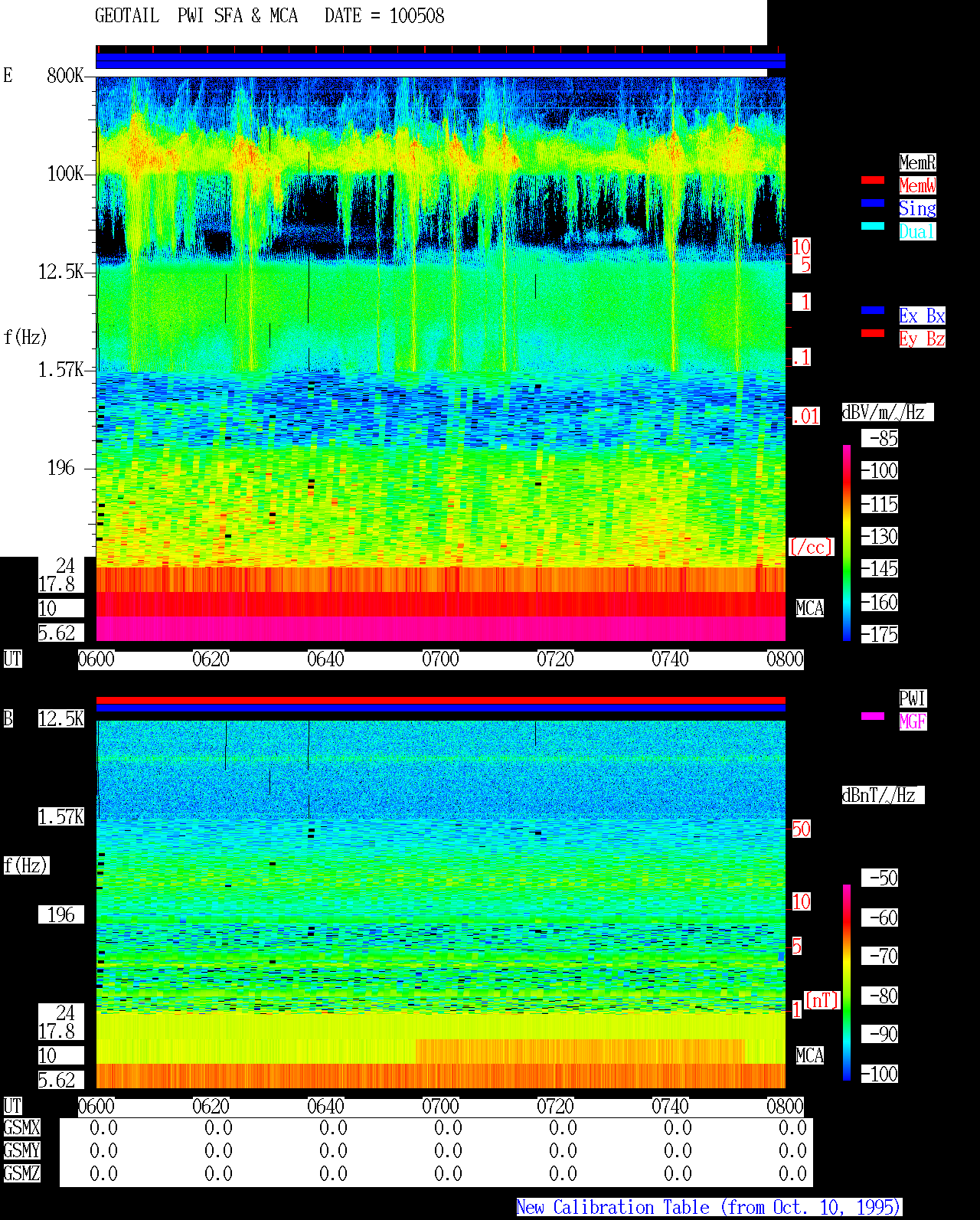Image resolution: width=980 pixels, height=1220 pixels.
Task: Click the 0740 UT tick under B spectrogram
Action: [670, 1107]
